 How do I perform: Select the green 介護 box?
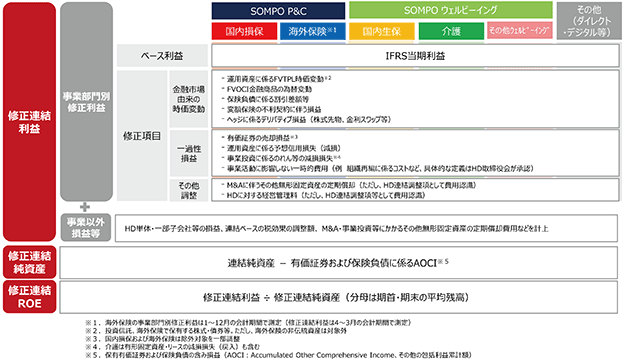tap(451, 31)
